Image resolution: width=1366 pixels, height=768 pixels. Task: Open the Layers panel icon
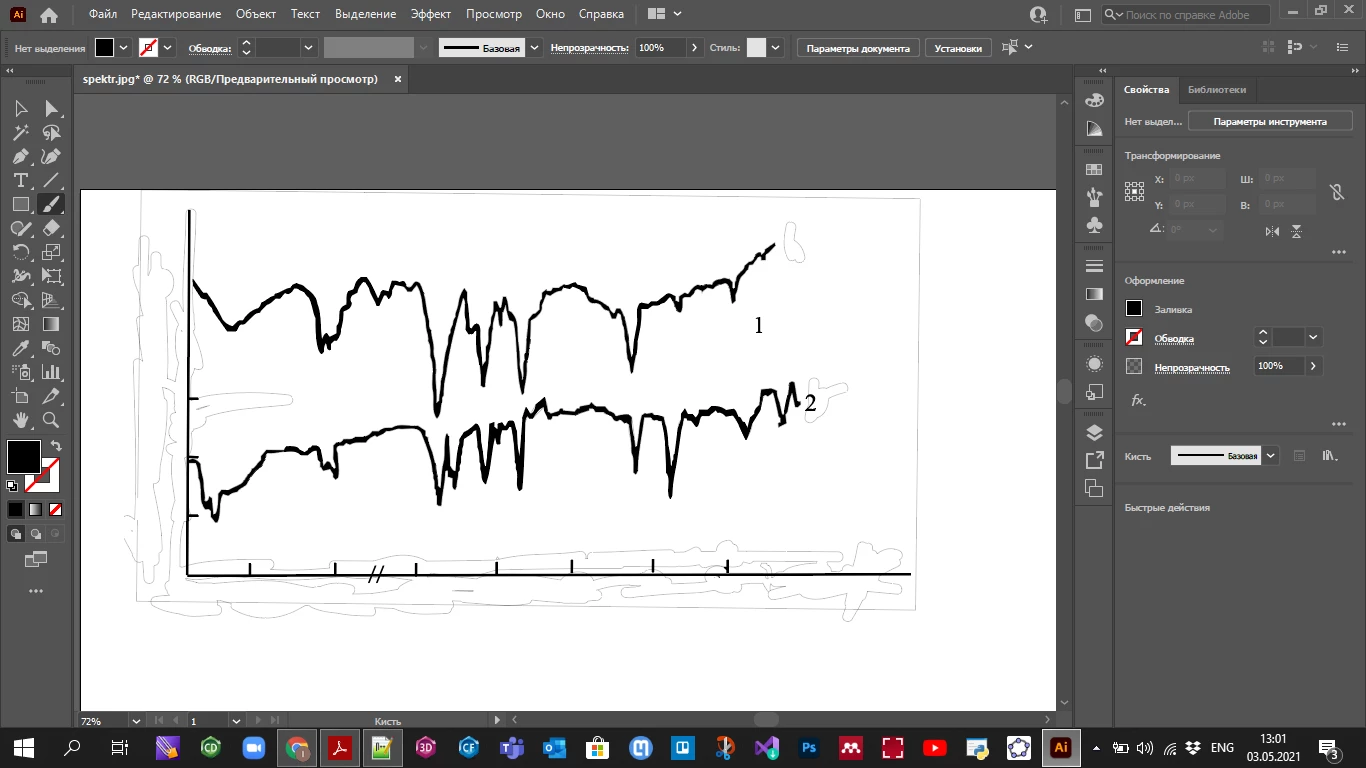coord(1094,432)
